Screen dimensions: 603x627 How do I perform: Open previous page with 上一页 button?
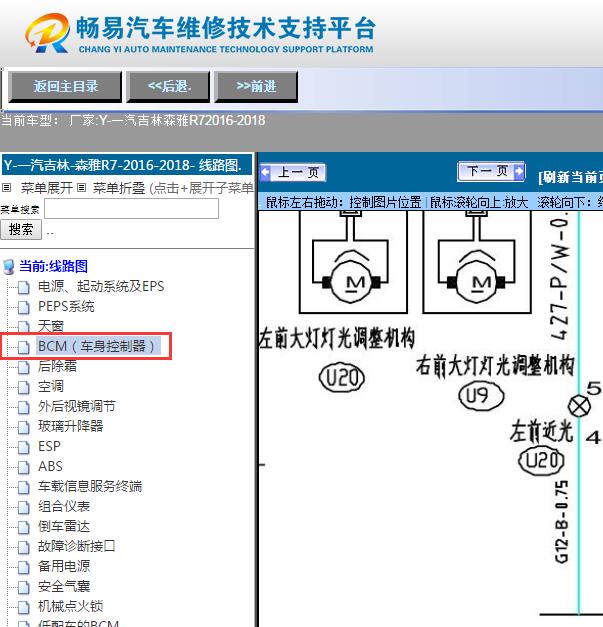tap(293, 173)
